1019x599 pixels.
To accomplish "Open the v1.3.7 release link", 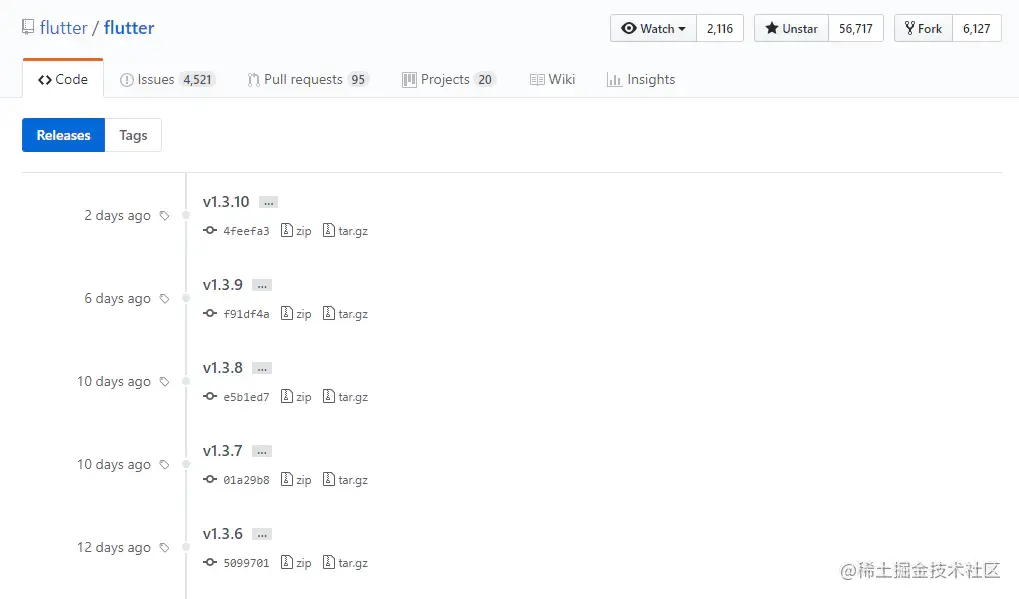I will coord(222,451).
